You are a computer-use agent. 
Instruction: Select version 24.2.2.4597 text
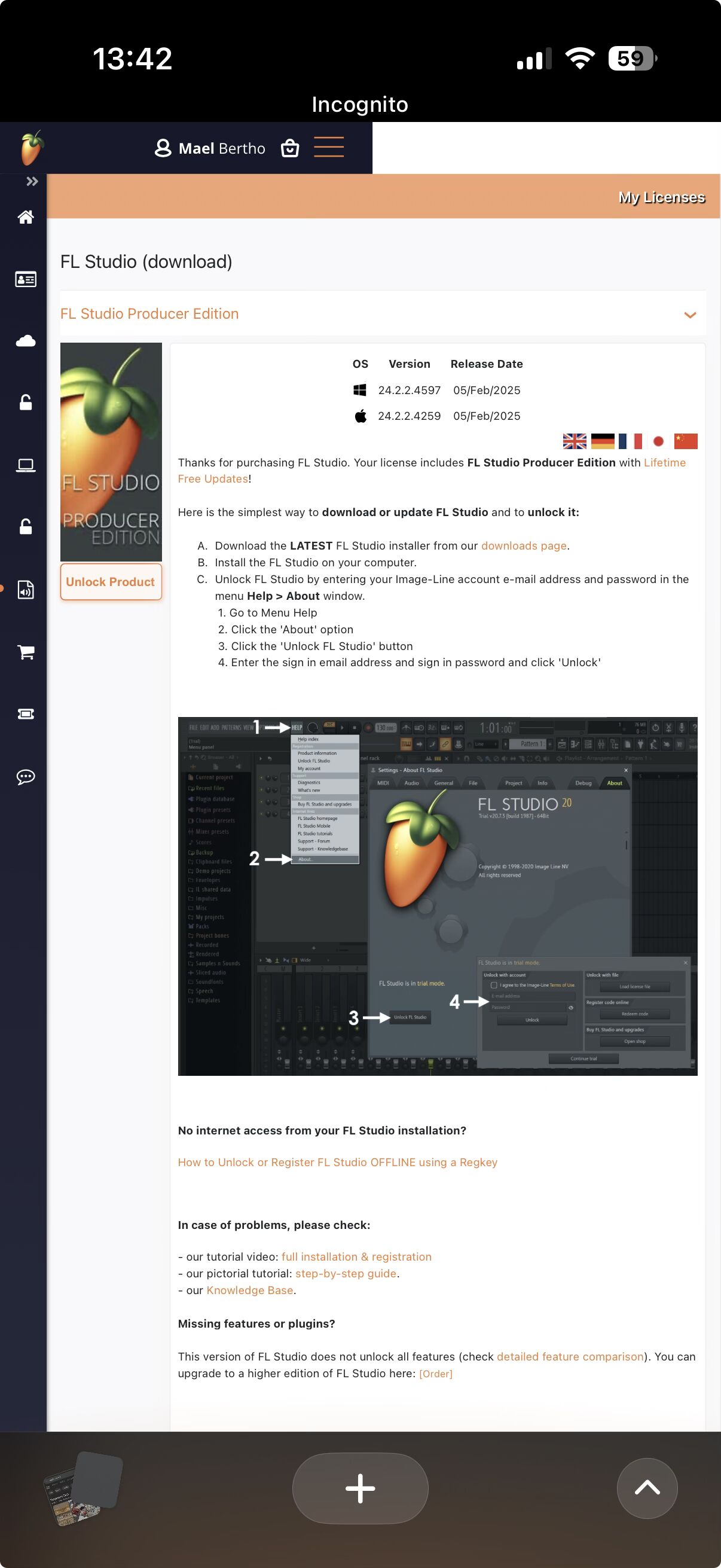point(410,390)
